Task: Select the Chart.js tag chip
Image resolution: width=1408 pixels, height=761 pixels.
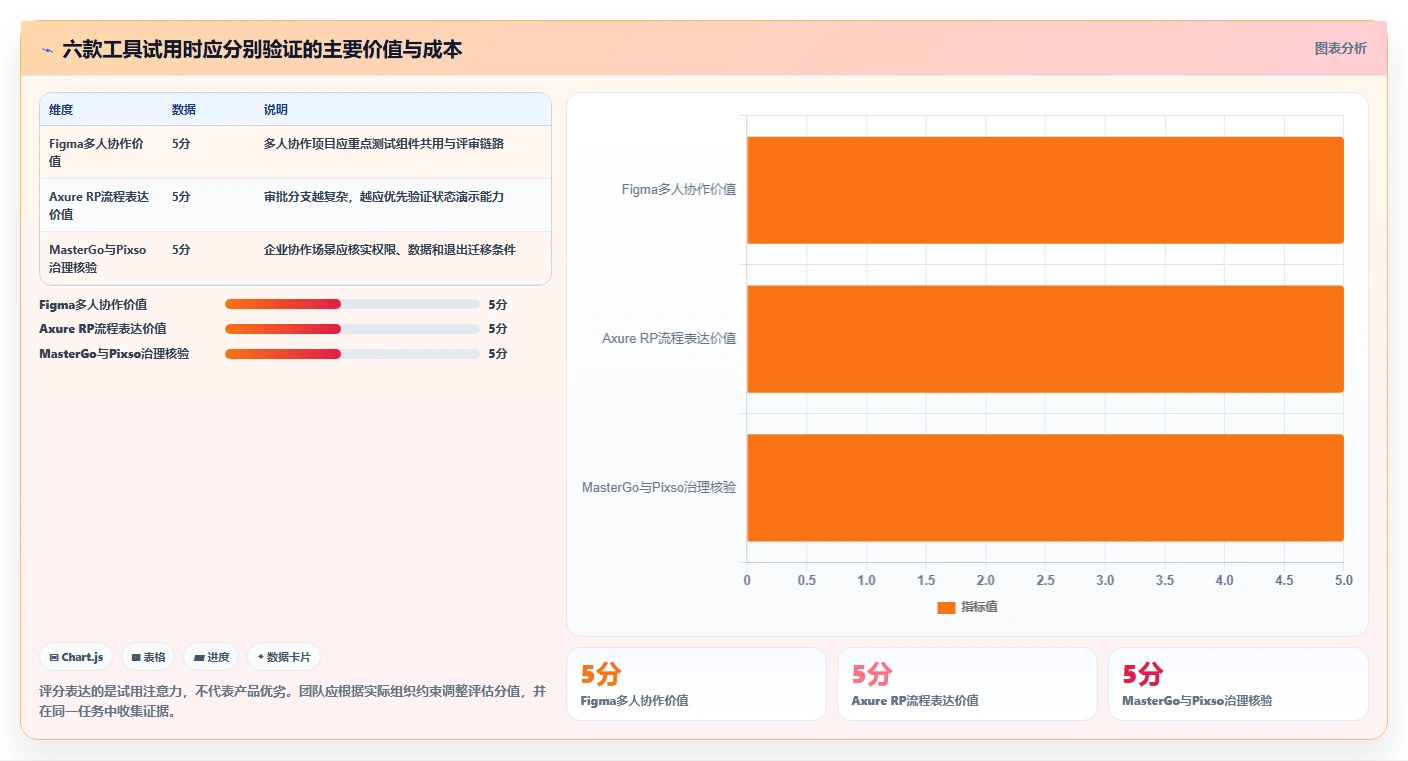Action: (x=77, y=657)
